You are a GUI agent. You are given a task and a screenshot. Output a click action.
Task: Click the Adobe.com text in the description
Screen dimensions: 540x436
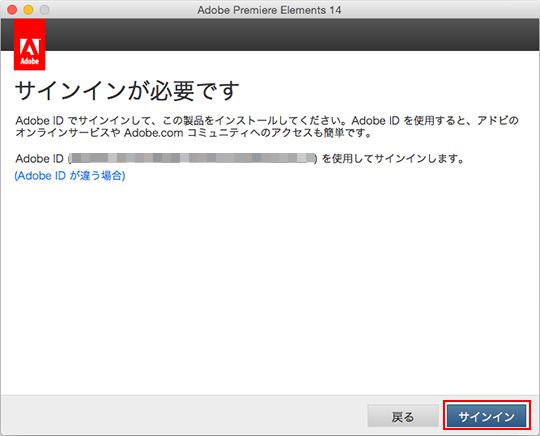(153, 133)
